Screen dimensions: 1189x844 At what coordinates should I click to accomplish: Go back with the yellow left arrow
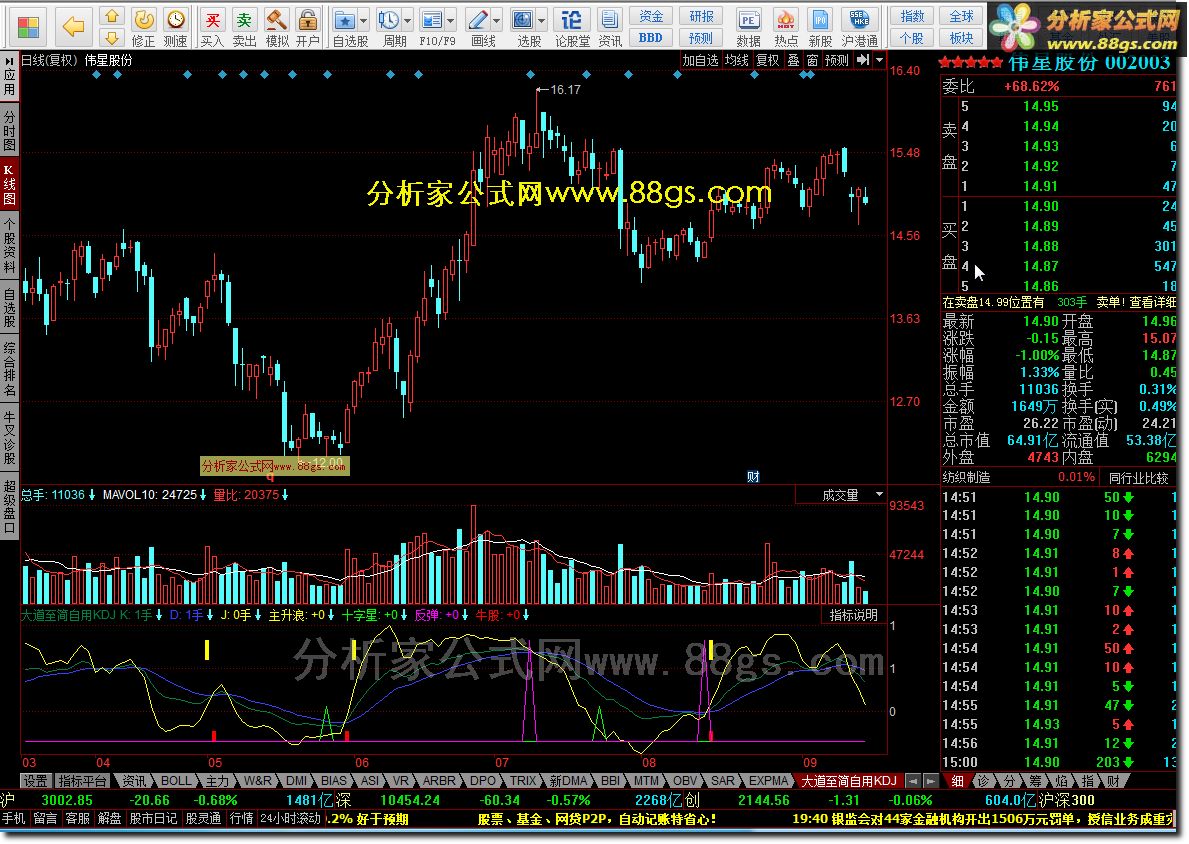point(74,27)
